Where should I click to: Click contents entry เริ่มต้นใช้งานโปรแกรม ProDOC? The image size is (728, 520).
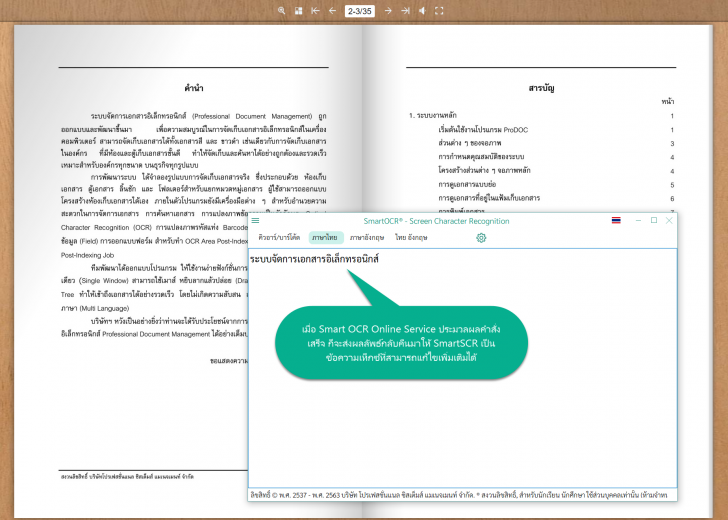pos(483,130)
